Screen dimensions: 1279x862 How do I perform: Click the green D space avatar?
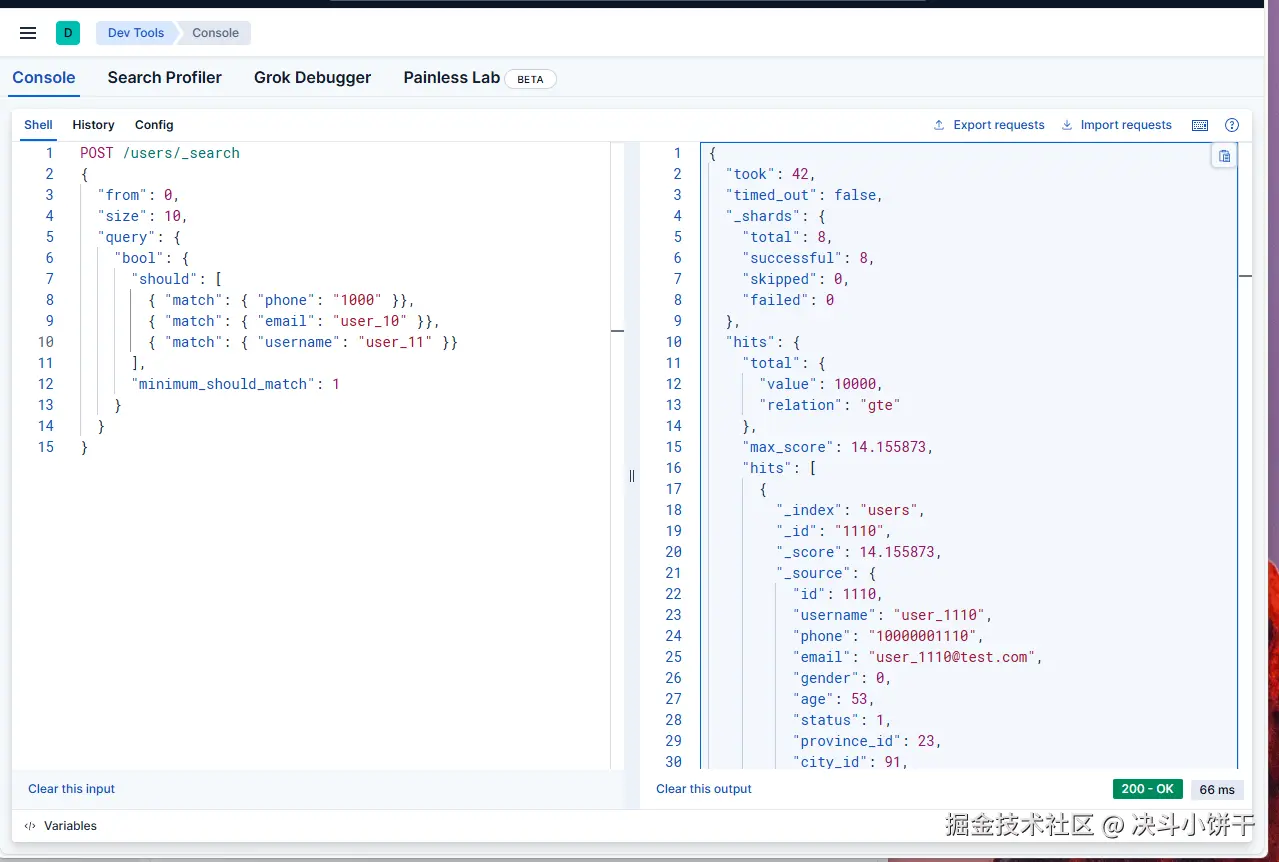[x=68, y=33]
